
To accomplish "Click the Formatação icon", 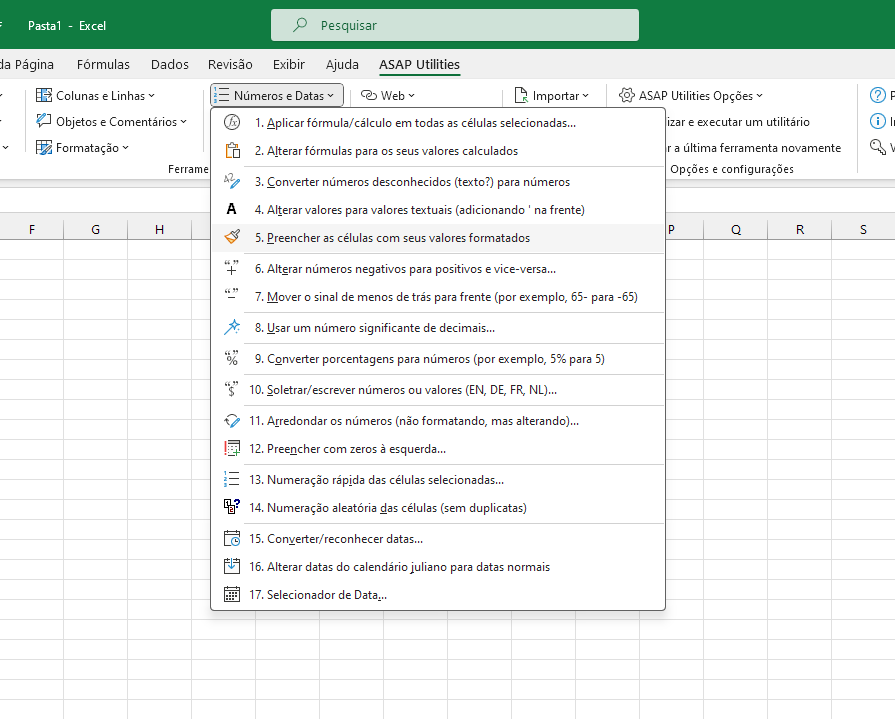I will click(x=44, y=147).
